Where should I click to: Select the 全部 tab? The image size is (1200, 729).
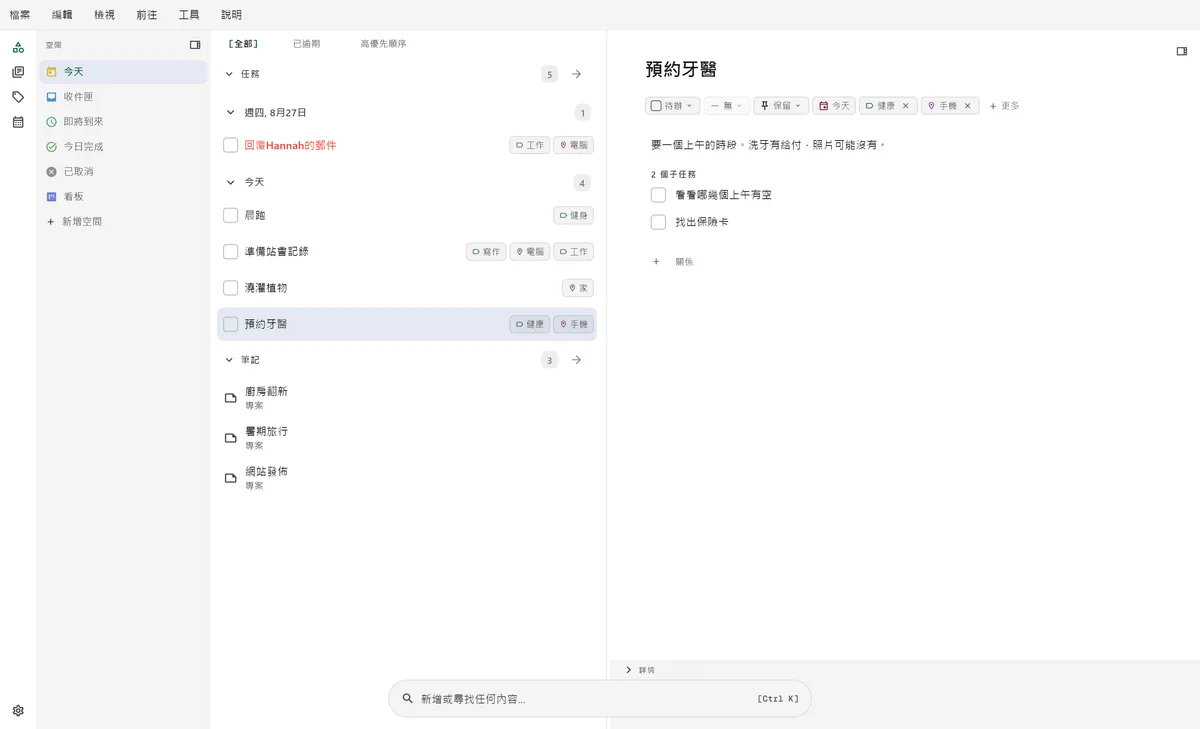(243, 44)
